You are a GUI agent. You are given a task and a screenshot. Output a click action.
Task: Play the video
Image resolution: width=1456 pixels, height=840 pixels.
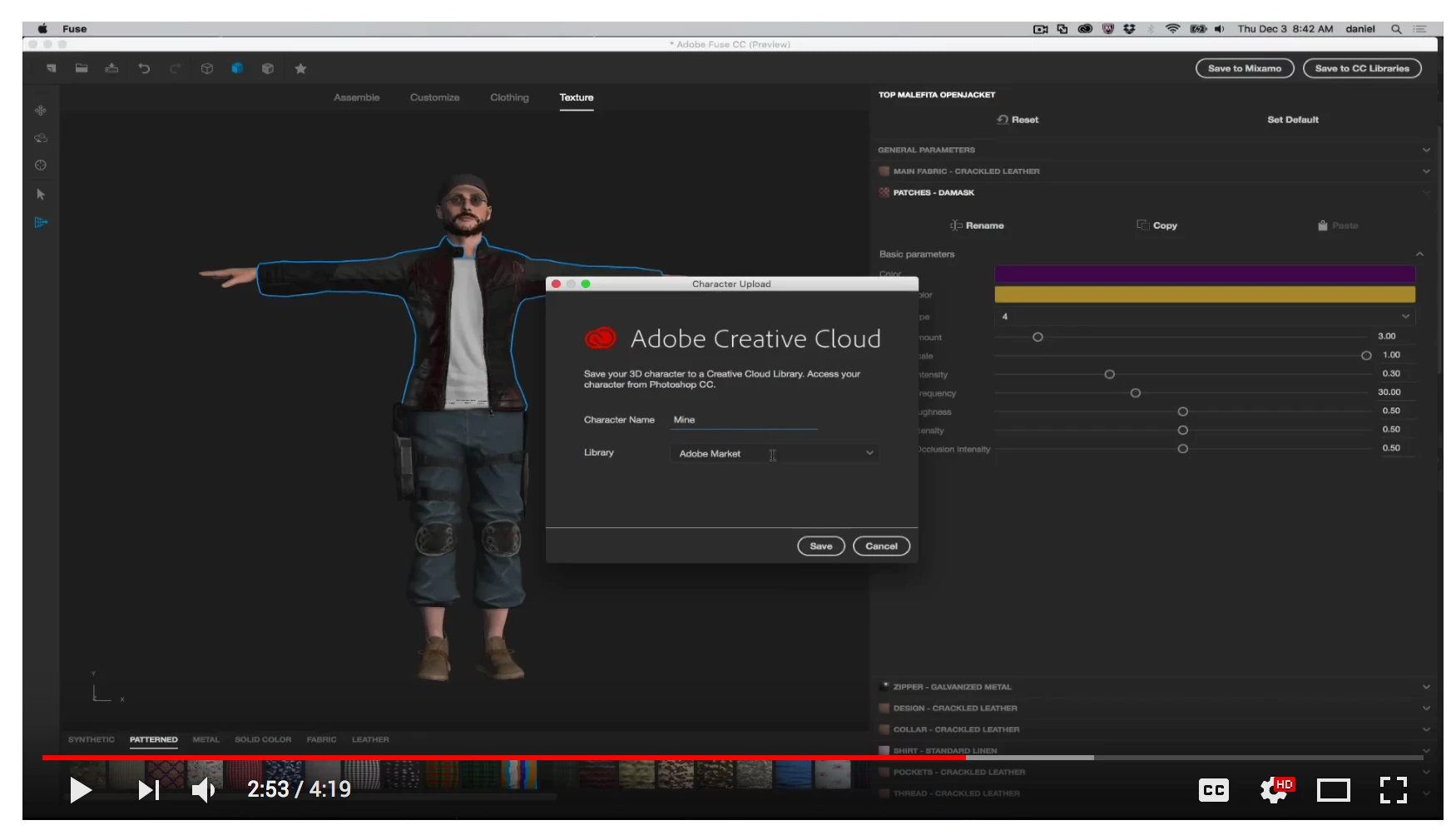click(80, 790)
